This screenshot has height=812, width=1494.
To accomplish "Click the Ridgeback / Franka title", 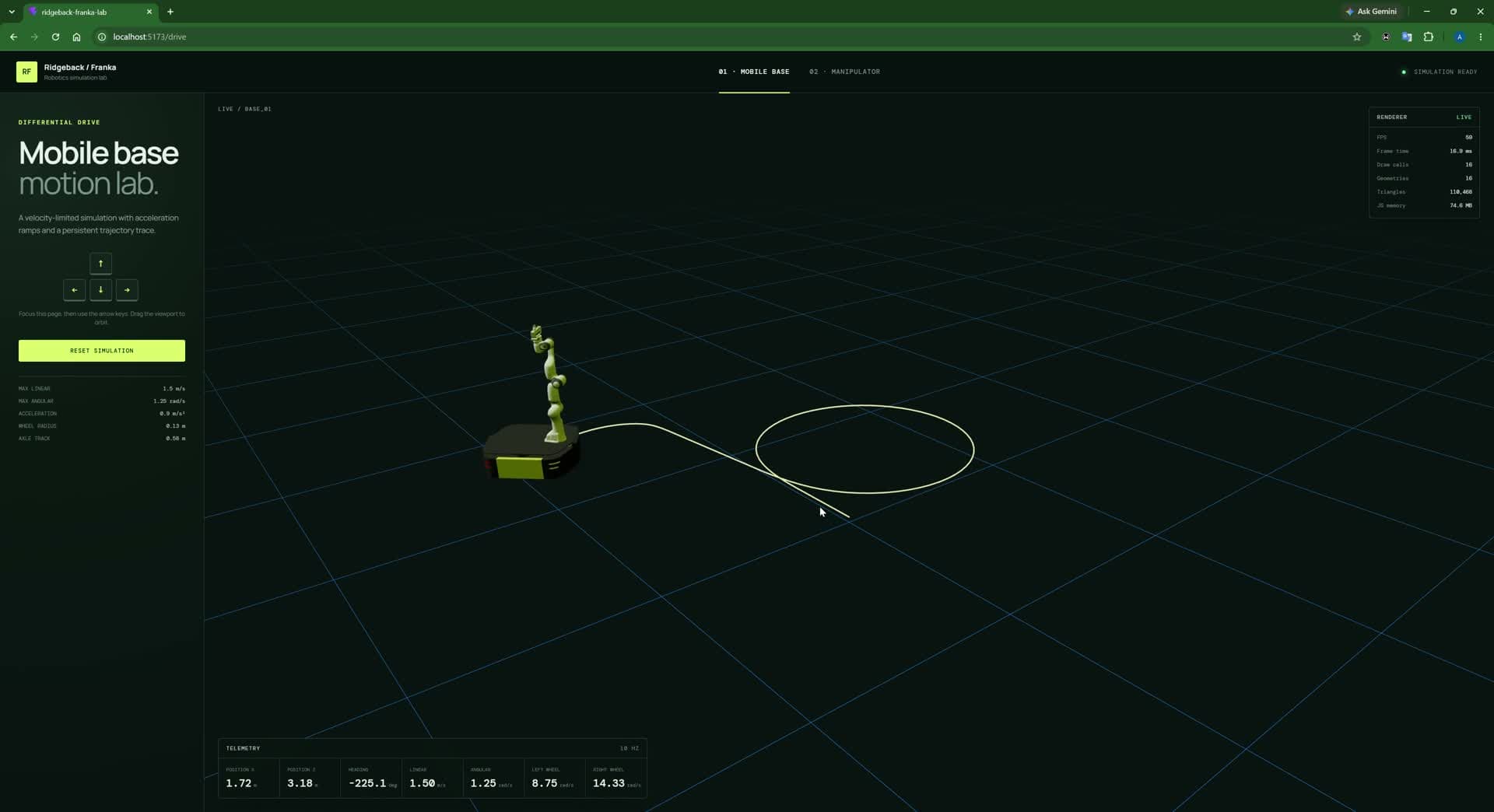I will [x=80, y=68].
